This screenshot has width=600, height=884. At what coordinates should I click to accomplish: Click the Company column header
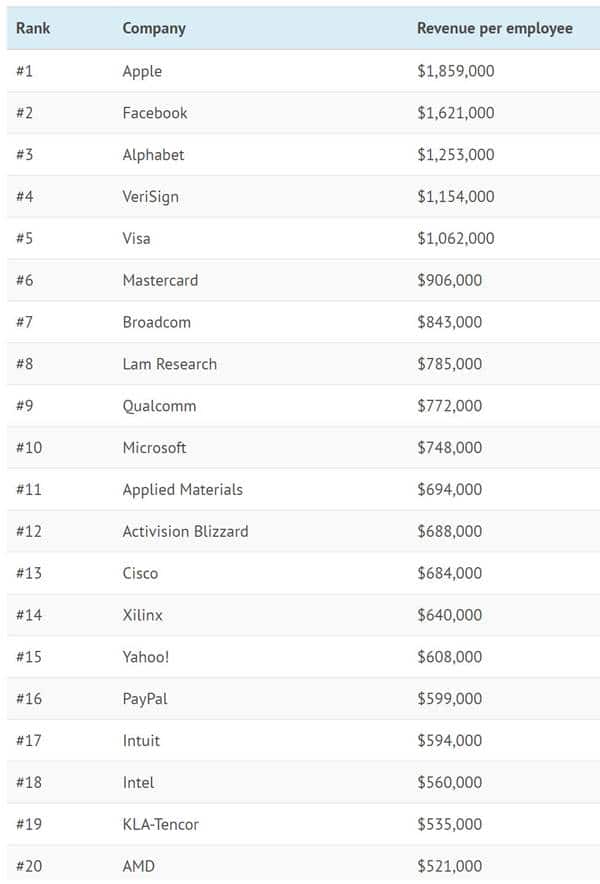point(154,28)
